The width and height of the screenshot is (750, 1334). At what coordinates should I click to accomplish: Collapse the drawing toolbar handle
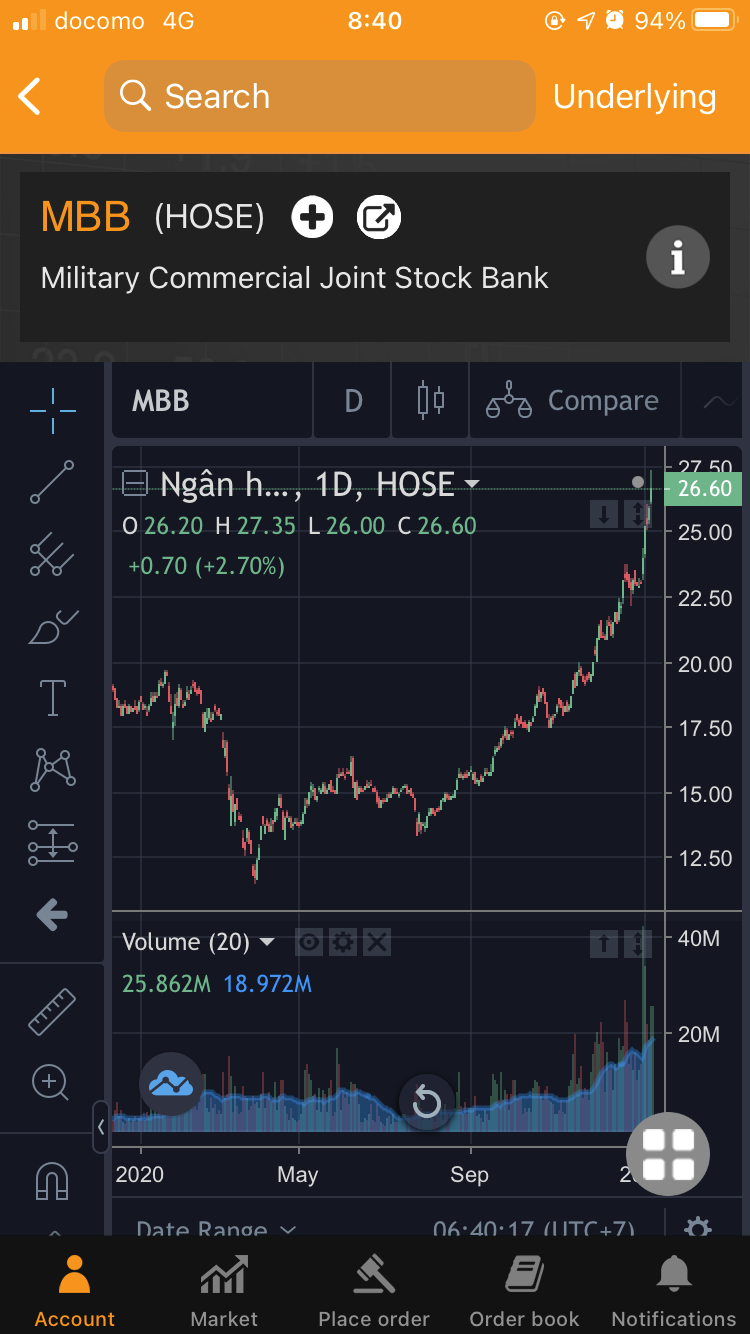point(101,1127)
